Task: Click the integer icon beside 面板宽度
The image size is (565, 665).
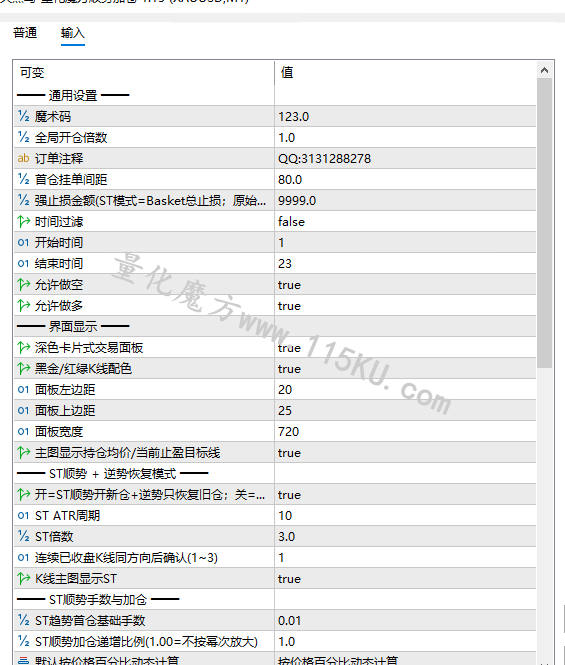Action: [x=23, y=432]
